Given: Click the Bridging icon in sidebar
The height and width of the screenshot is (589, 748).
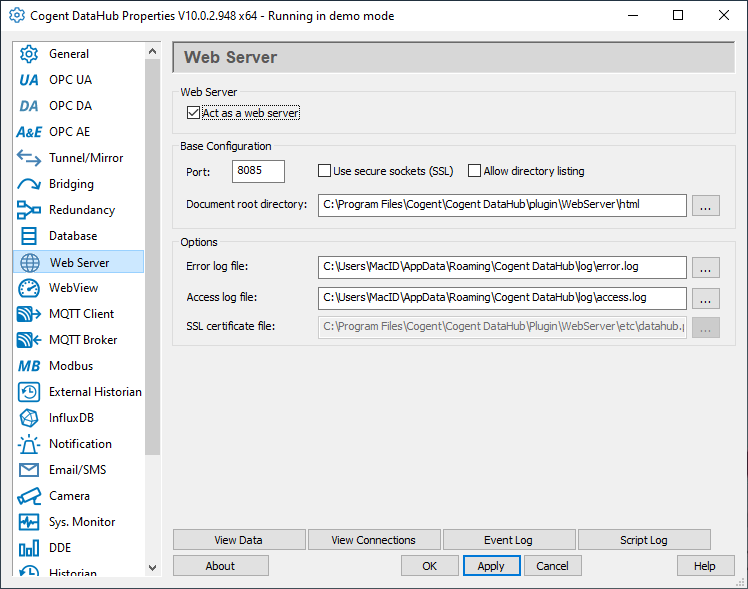Looking at the screenshot, I should coord(29,184).
